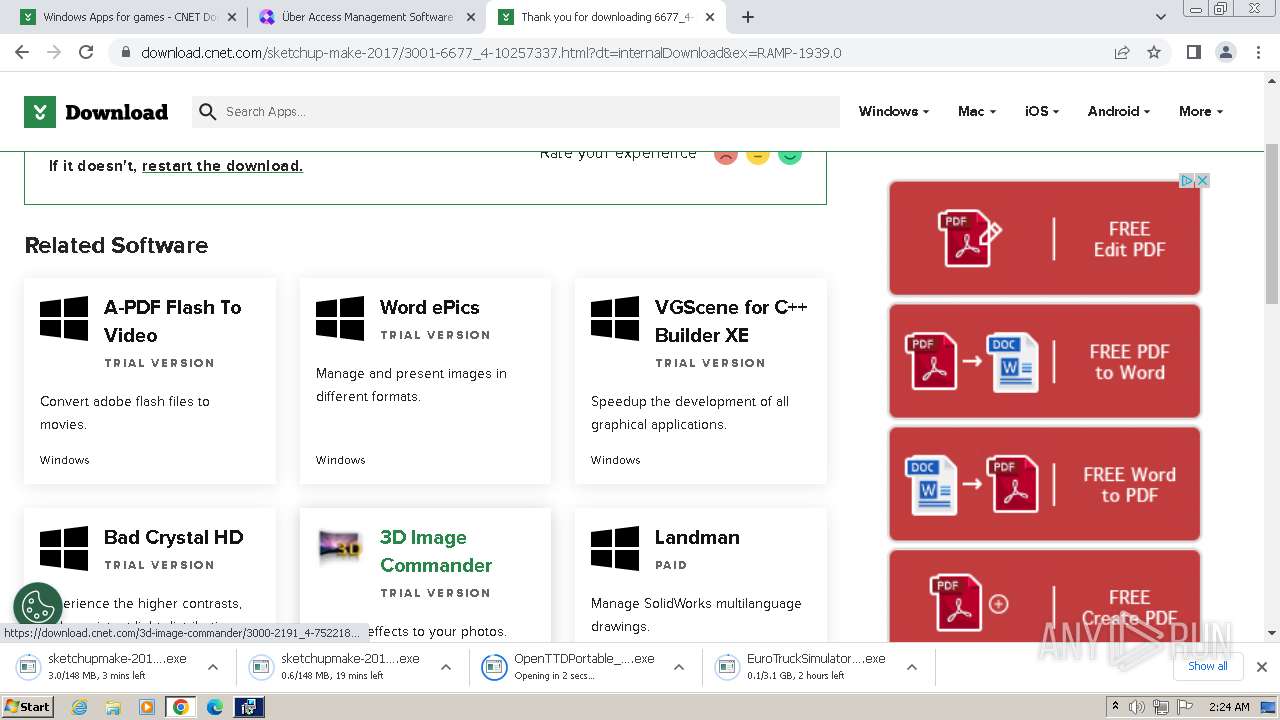This screenshot has width=1280, height=720.
Task: Open options for EuroTruckSimulator download
Action: pyautogui.click(x=912, y=667)
